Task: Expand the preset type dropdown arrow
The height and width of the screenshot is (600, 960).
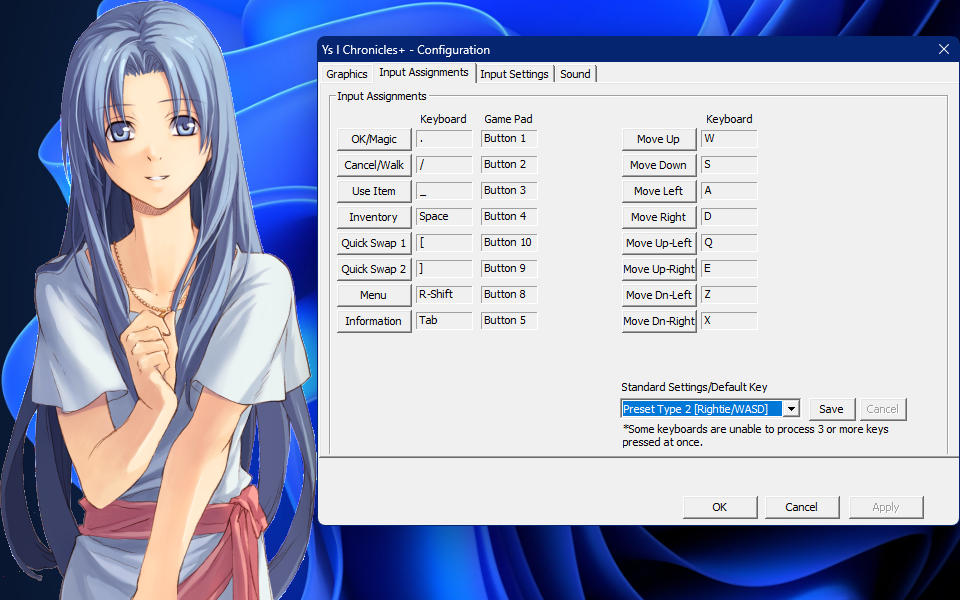Action: pyautogui.click(x=791, y=409)
